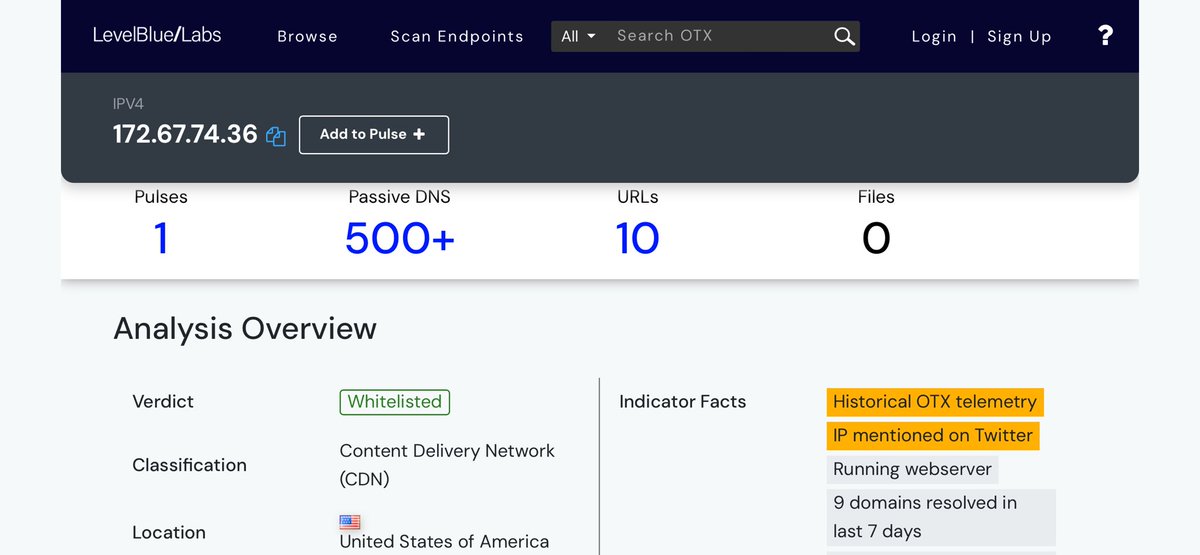
Task: Click the Sign Up link
Action: point(1019,36)
